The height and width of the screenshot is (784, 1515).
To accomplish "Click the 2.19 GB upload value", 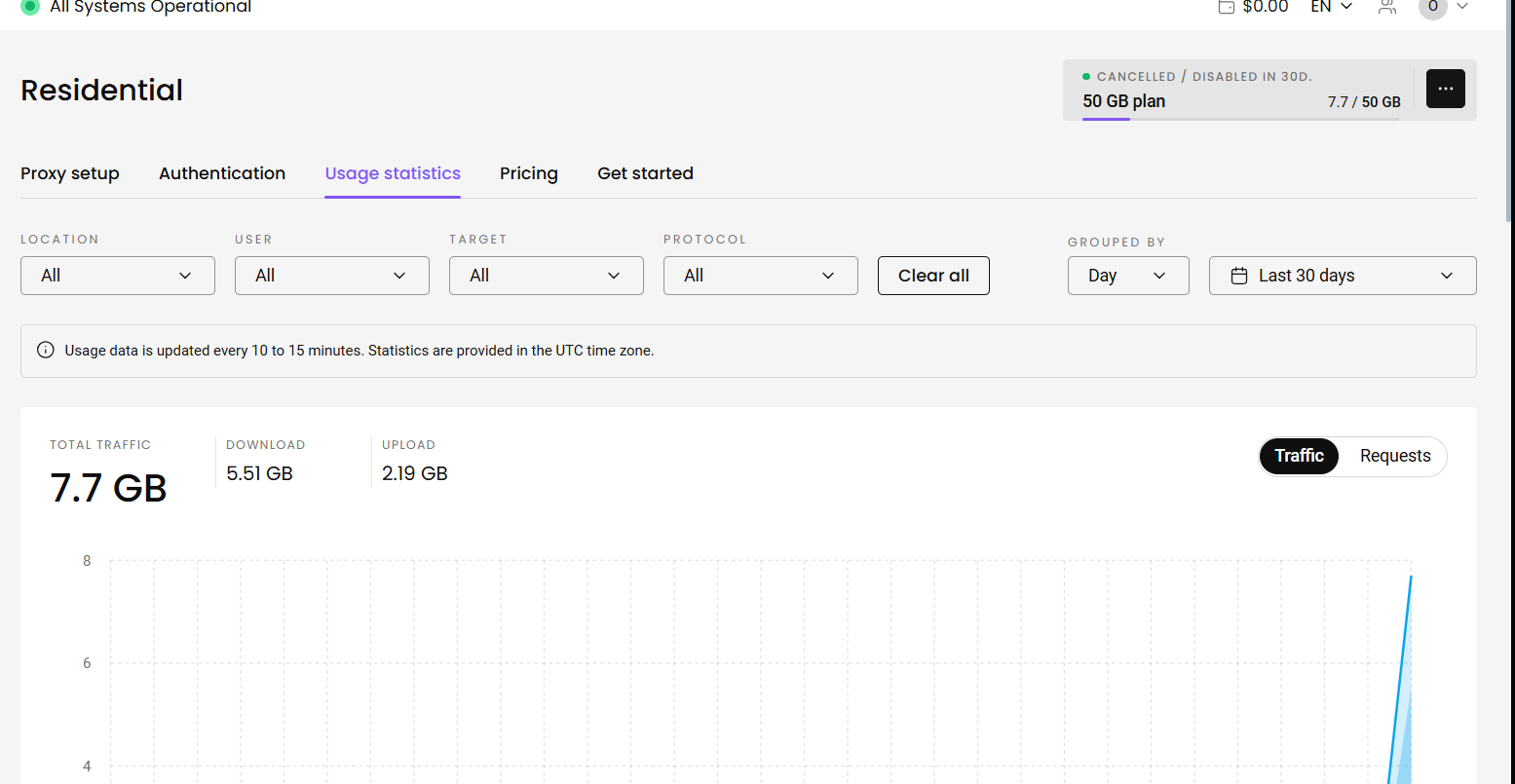I will pyautogui.click(x=415, y=474).
